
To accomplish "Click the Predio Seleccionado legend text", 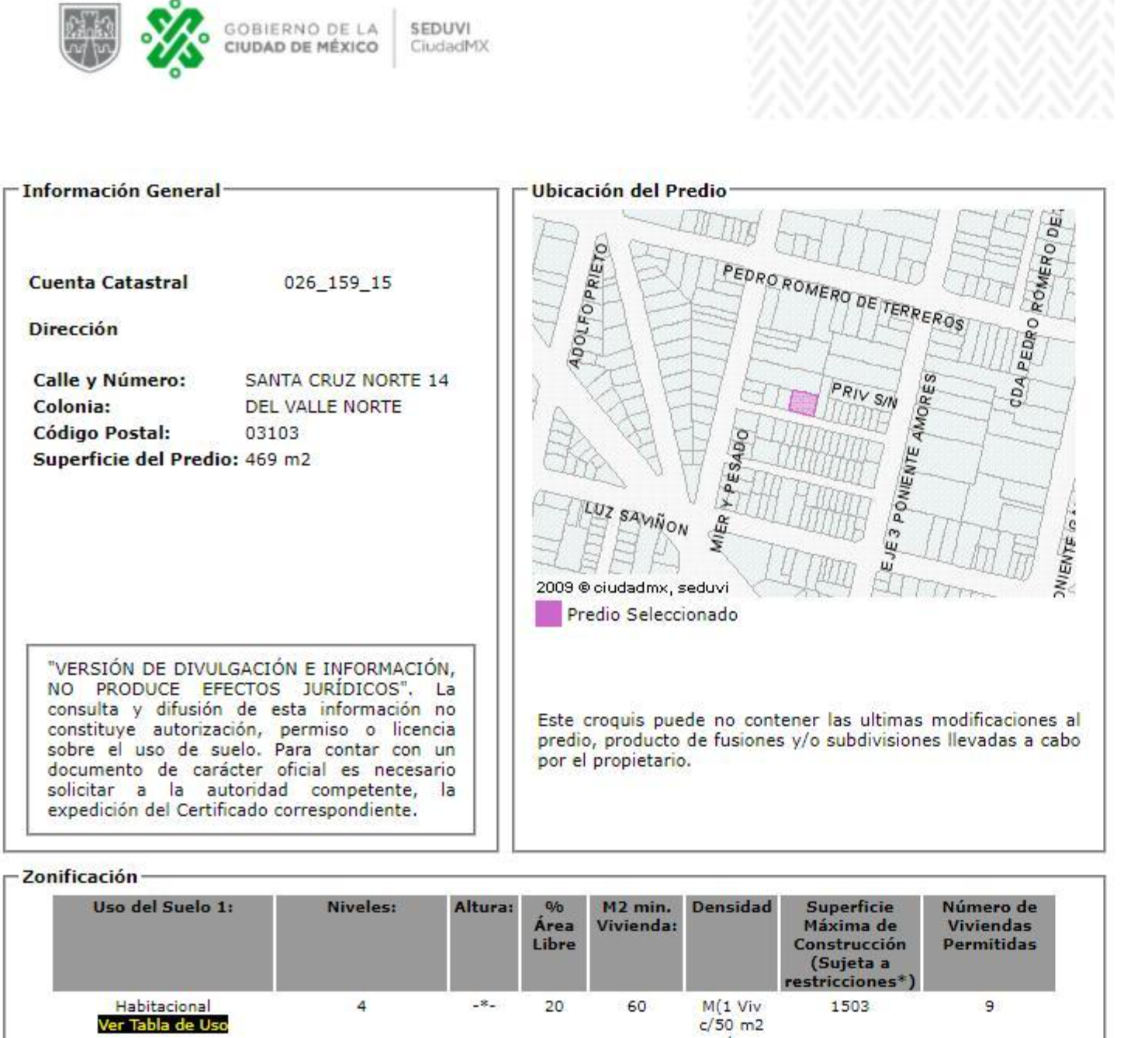I will (x=652, y=614).
